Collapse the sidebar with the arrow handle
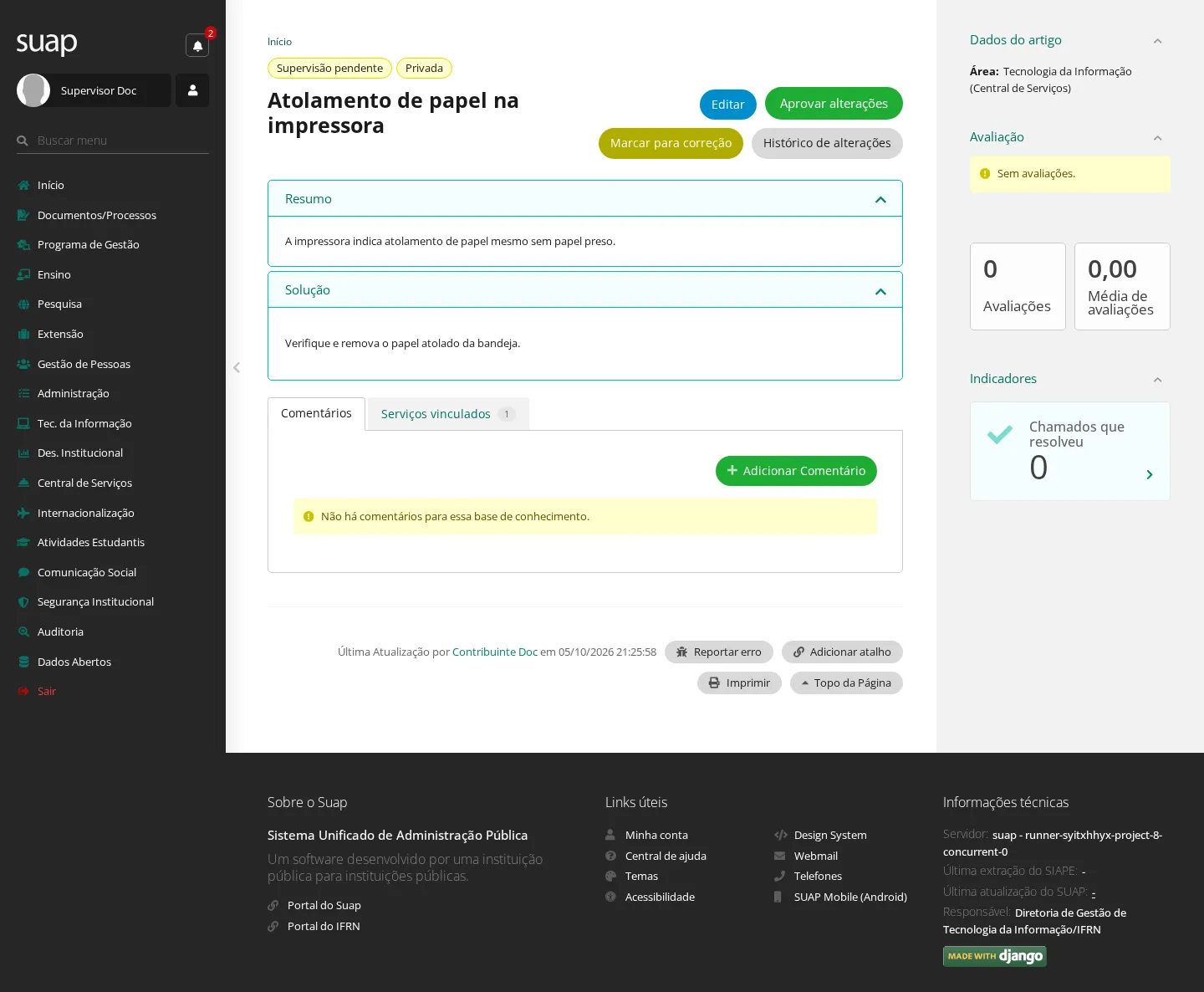1204x992 pixels. (x=237, y=367)
